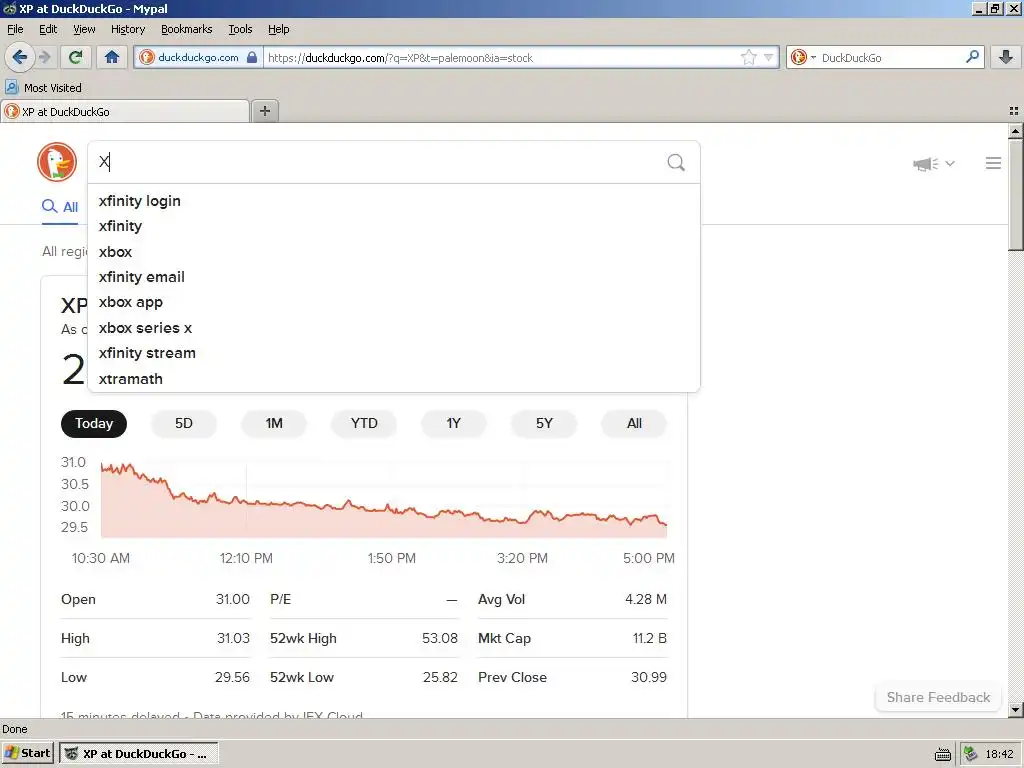The width and height of the screenshot is (1024, 768).
Task: Click XP at DuckDuckGo taskbar button
Action: (x=139, y=754)
